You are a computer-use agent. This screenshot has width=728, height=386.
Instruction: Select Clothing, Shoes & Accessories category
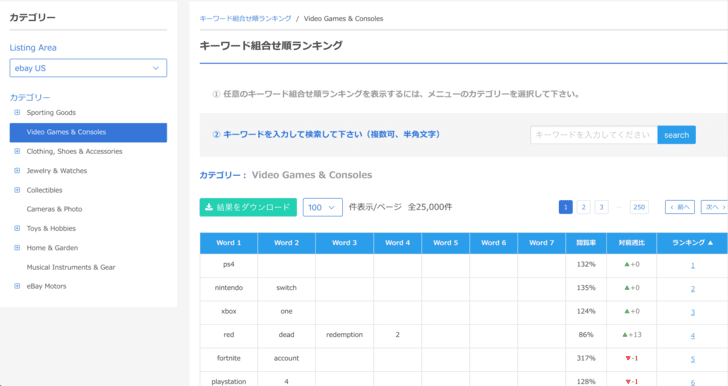pyautogui.click(x=74, y=151)
